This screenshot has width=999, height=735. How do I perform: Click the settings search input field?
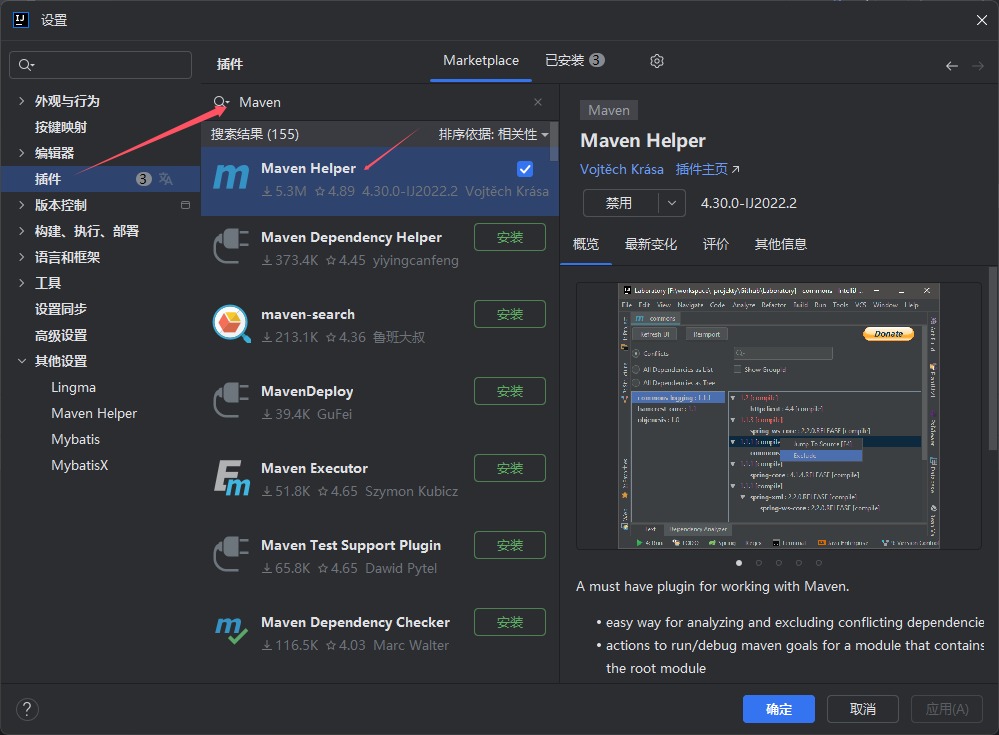tap(101, 65)
